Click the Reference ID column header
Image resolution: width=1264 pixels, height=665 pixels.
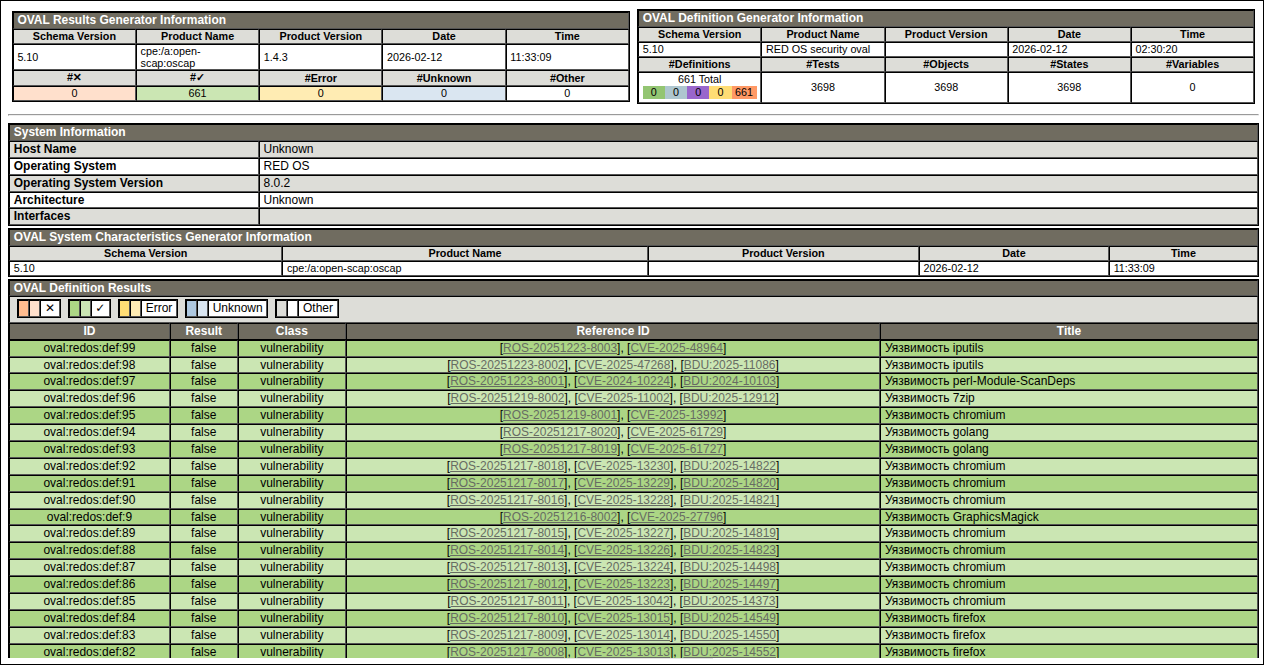613,331
